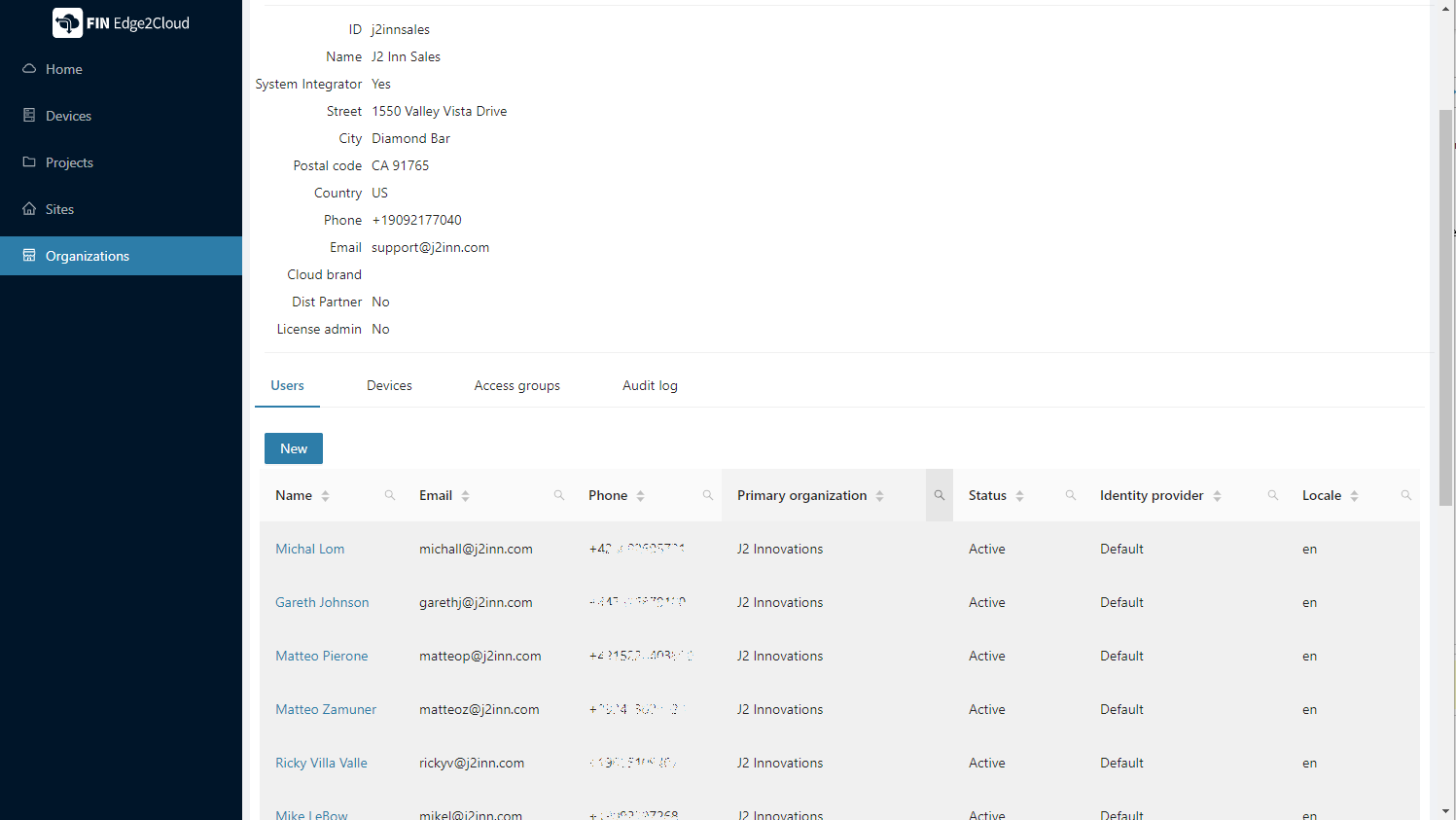This screenshot has width=1456, height=820.
Task: Click the Devices icon in sidebar
Action: coord(29,116)
